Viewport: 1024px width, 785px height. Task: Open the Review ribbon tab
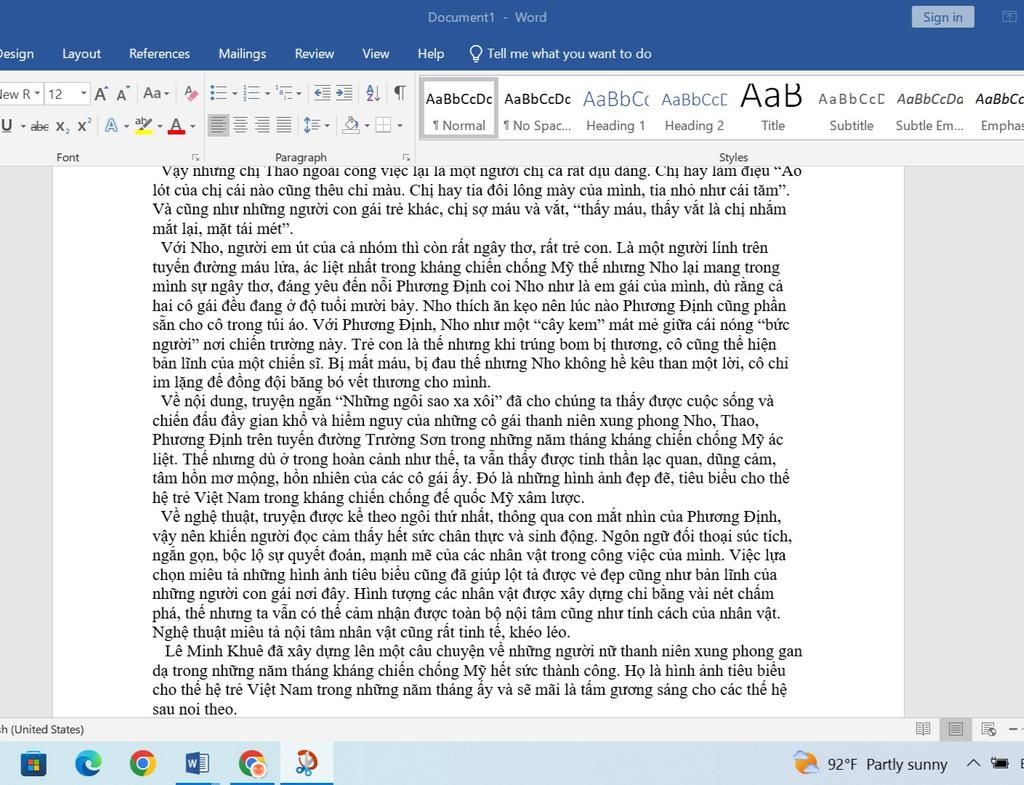(314, 54)
